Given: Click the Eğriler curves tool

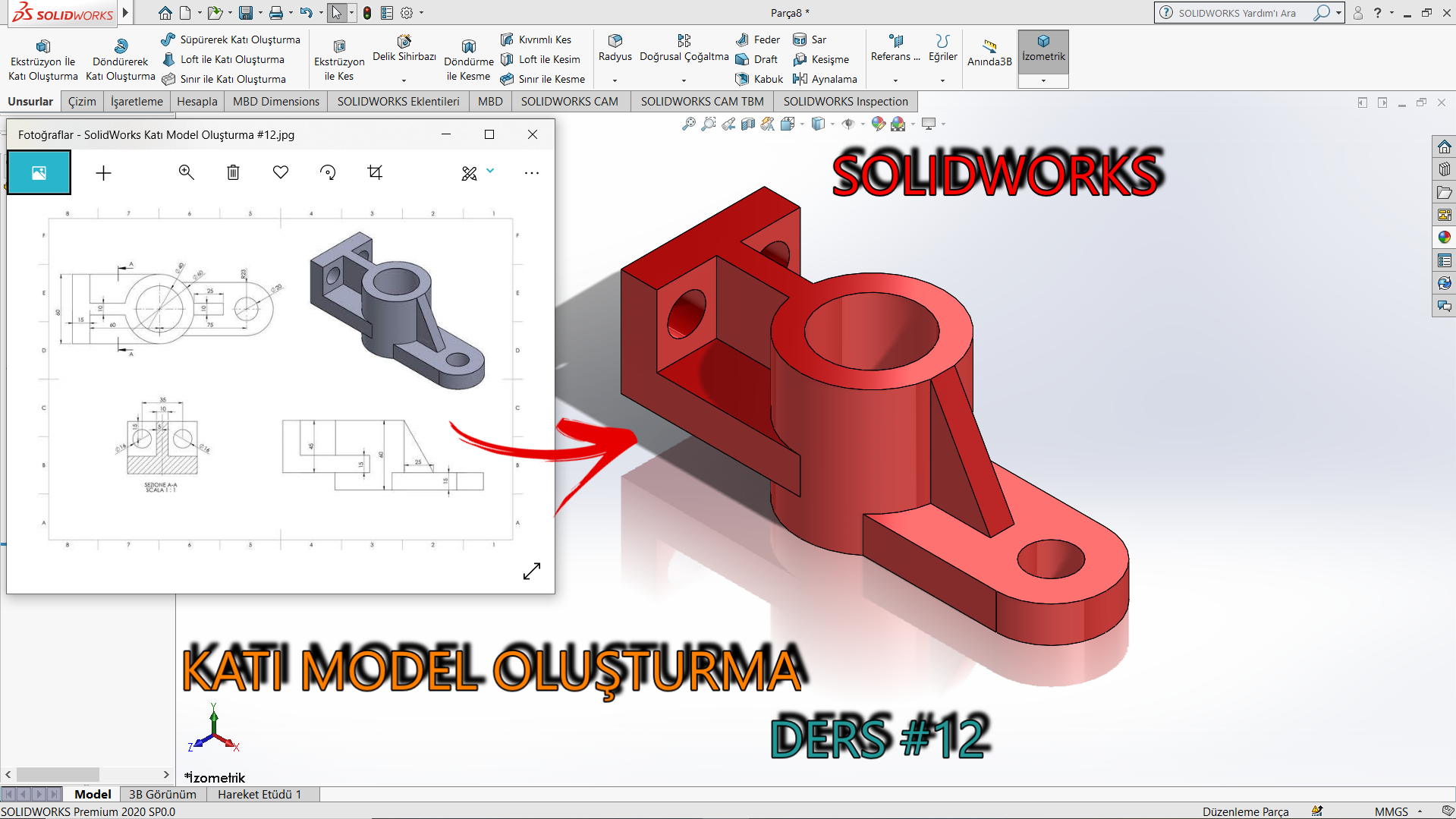Looking at the screenshot, I should point(942,49).
